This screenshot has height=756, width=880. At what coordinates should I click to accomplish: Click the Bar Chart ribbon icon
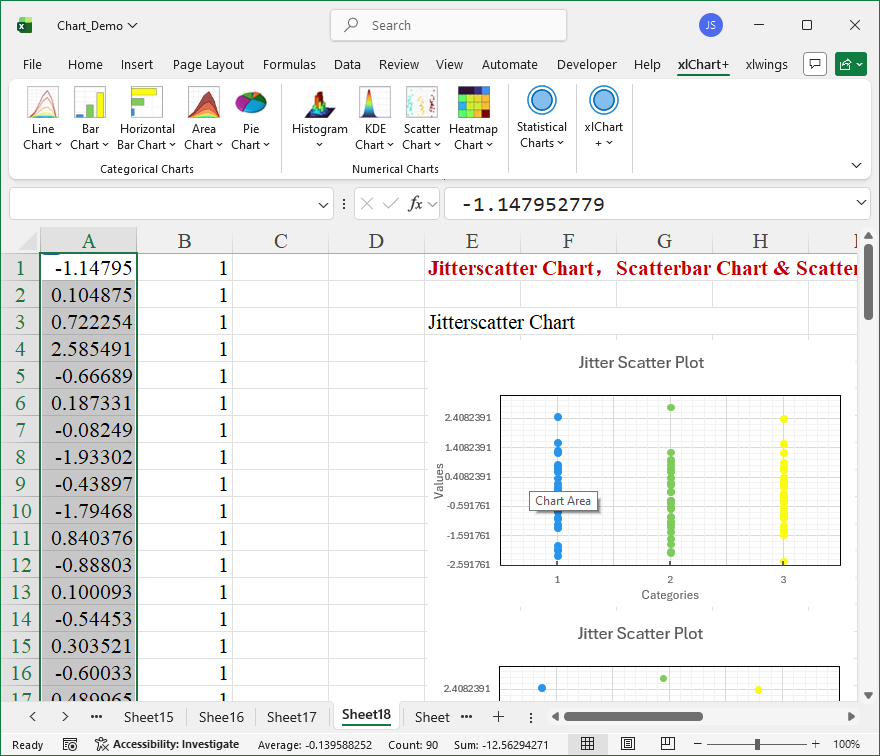click(90, 103)
